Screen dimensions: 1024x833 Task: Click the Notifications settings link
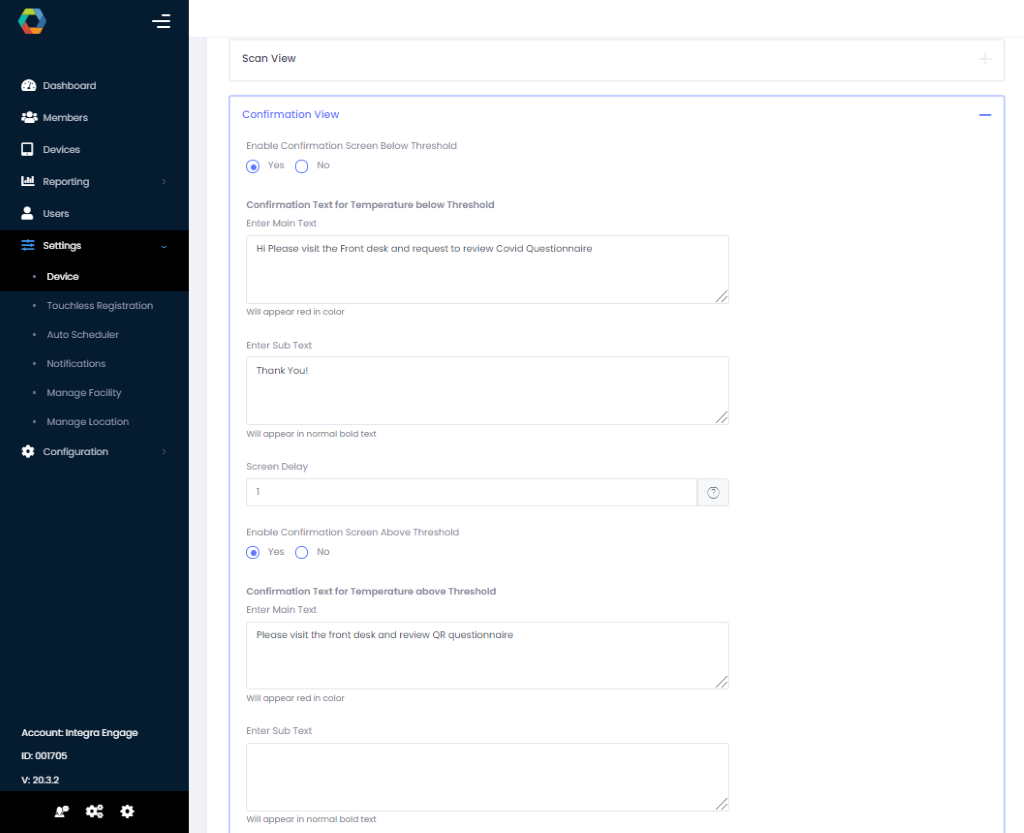(78, 363)
